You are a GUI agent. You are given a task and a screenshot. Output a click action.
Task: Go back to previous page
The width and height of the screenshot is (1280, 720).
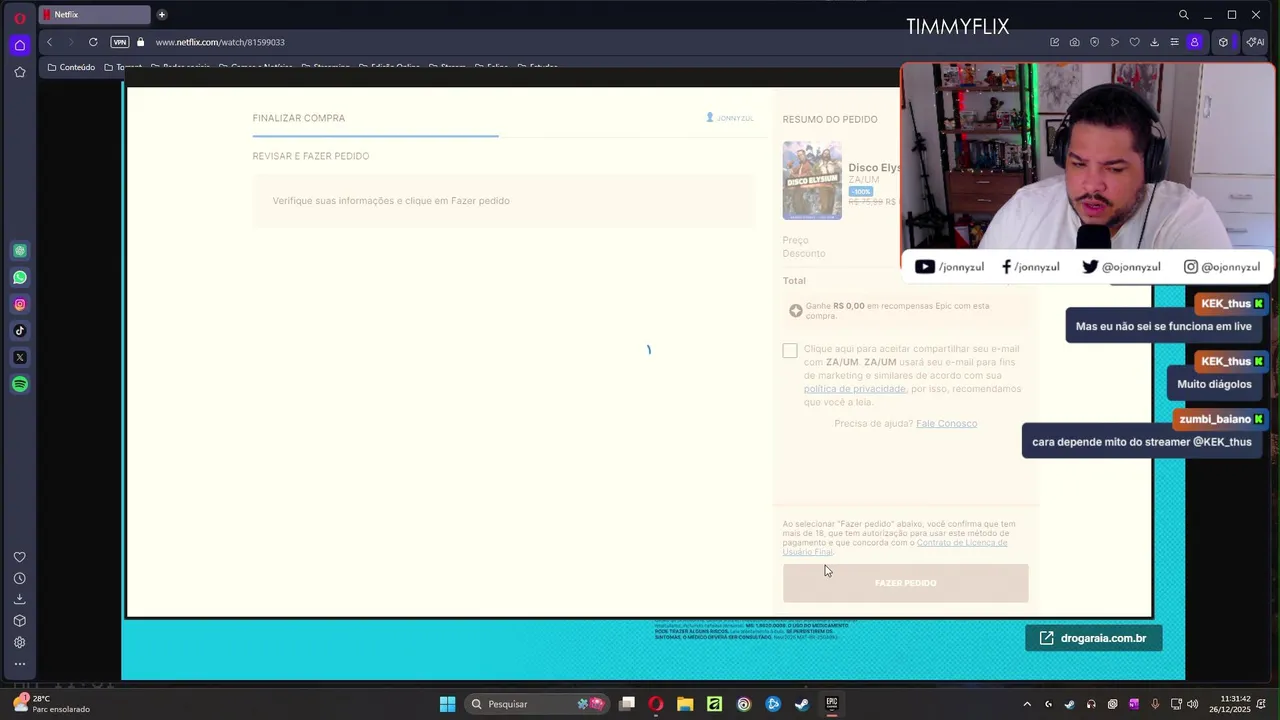[x=49, y=42]
